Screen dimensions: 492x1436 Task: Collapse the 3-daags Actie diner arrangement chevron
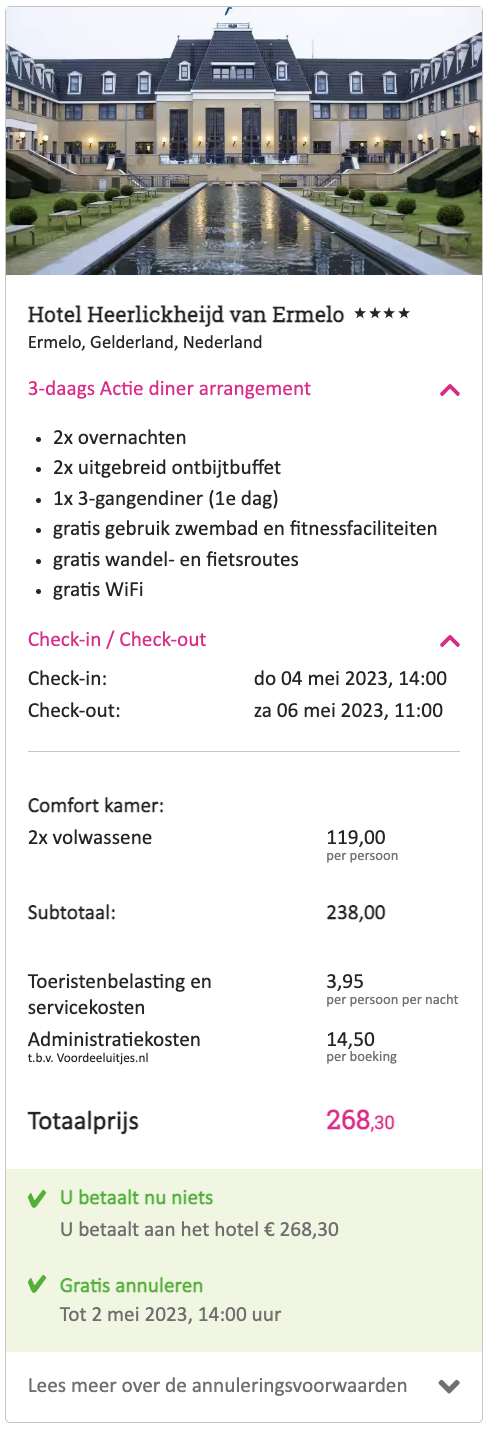coord(450,390)
